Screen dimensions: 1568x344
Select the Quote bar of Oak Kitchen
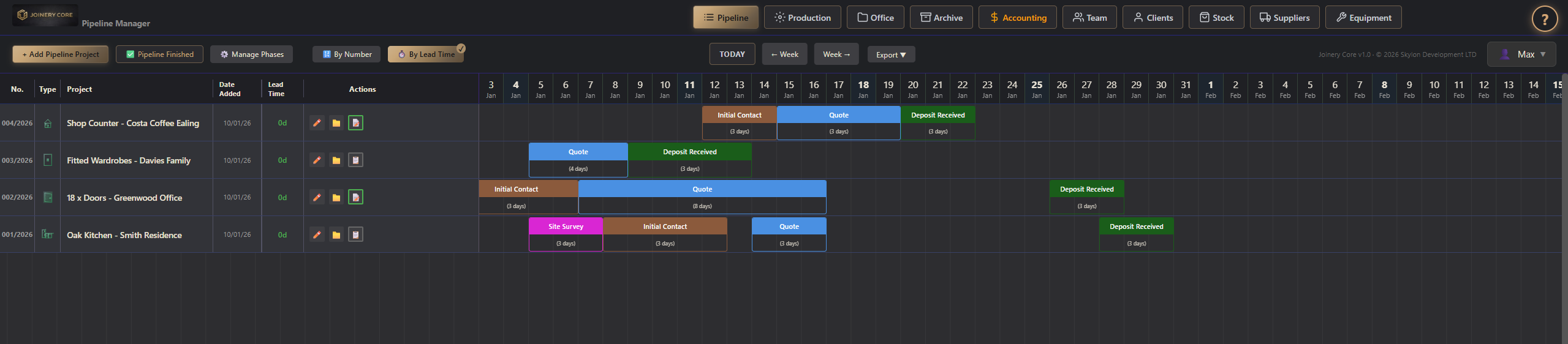point(789,235)
